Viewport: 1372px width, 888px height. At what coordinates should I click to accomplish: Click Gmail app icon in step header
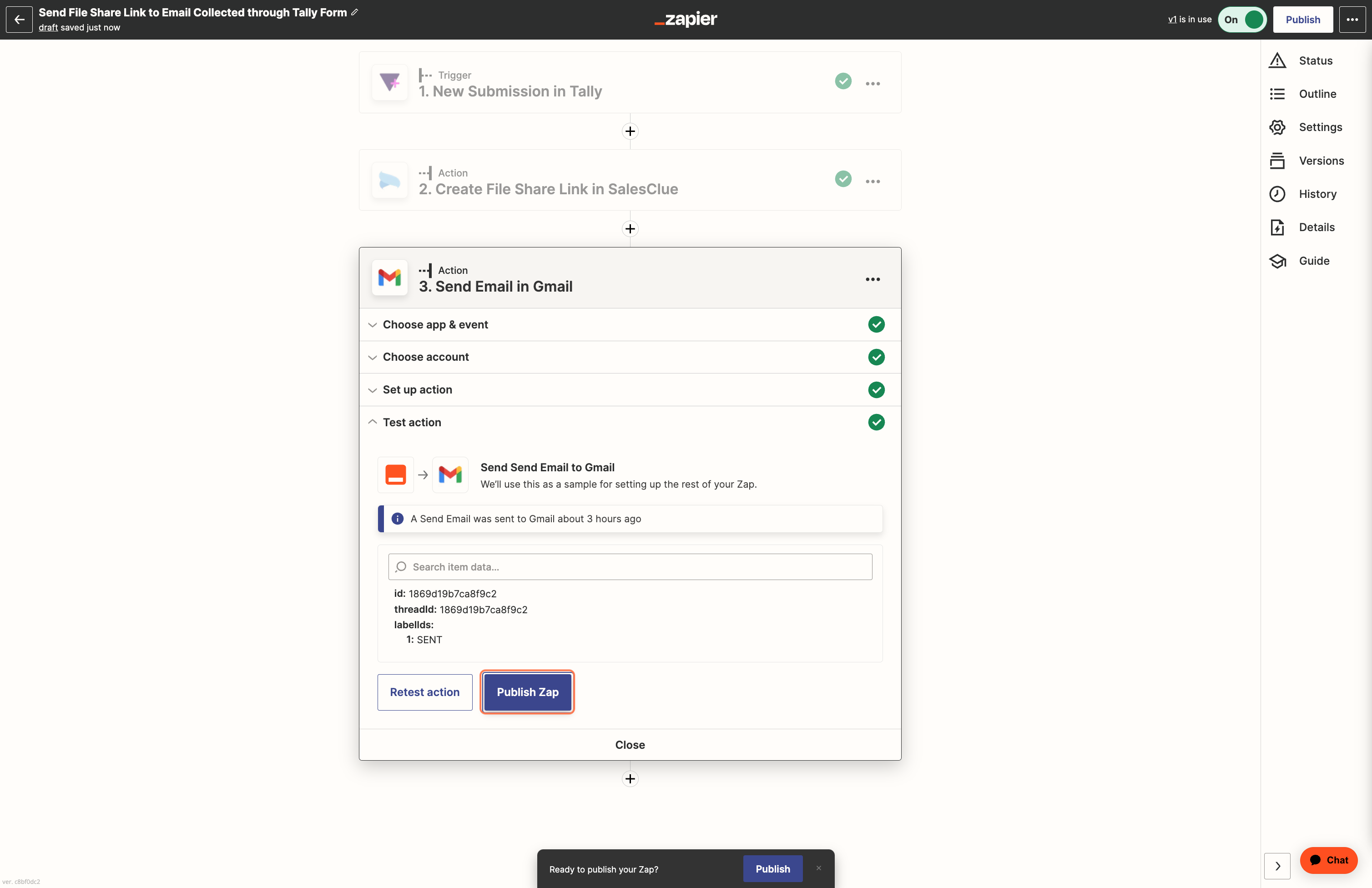[x=390, y=278]
